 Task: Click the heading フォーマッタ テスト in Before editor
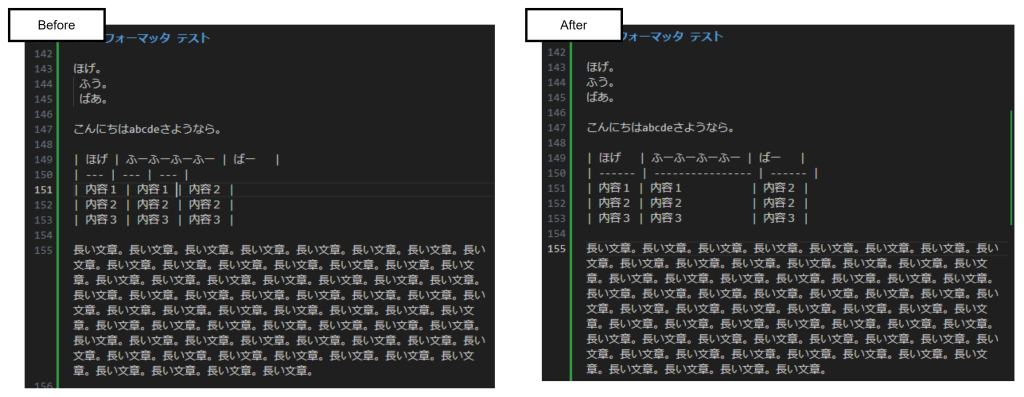(157, 38)
